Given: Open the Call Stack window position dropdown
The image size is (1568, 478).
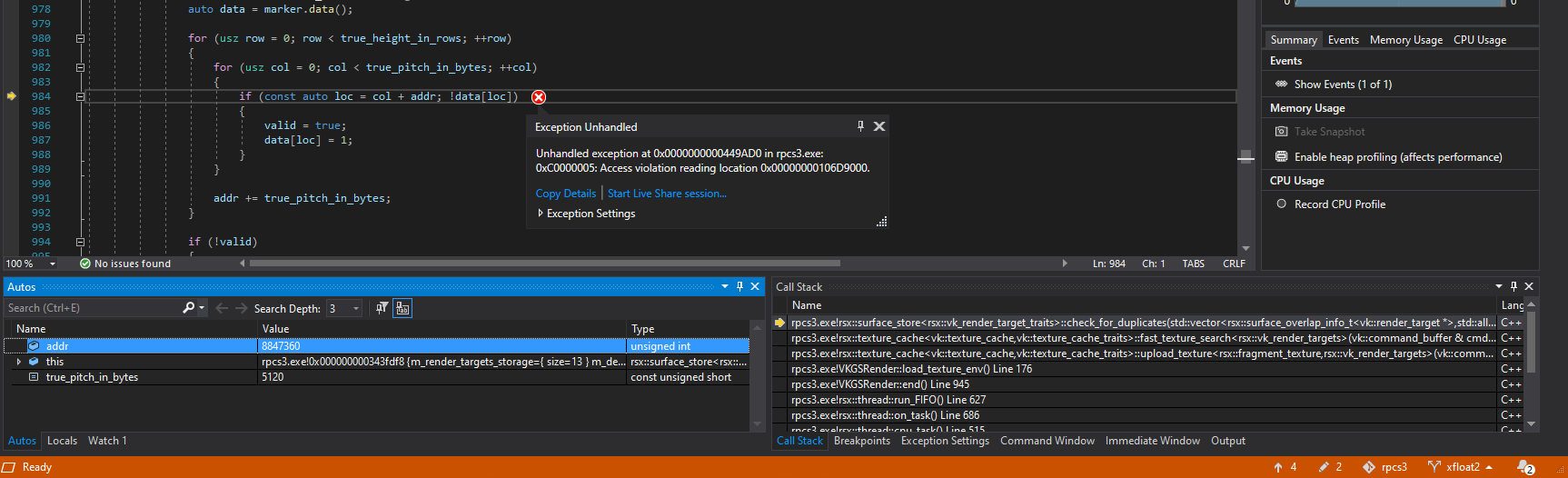Looking at the screenshot, I should point(1499,286).
